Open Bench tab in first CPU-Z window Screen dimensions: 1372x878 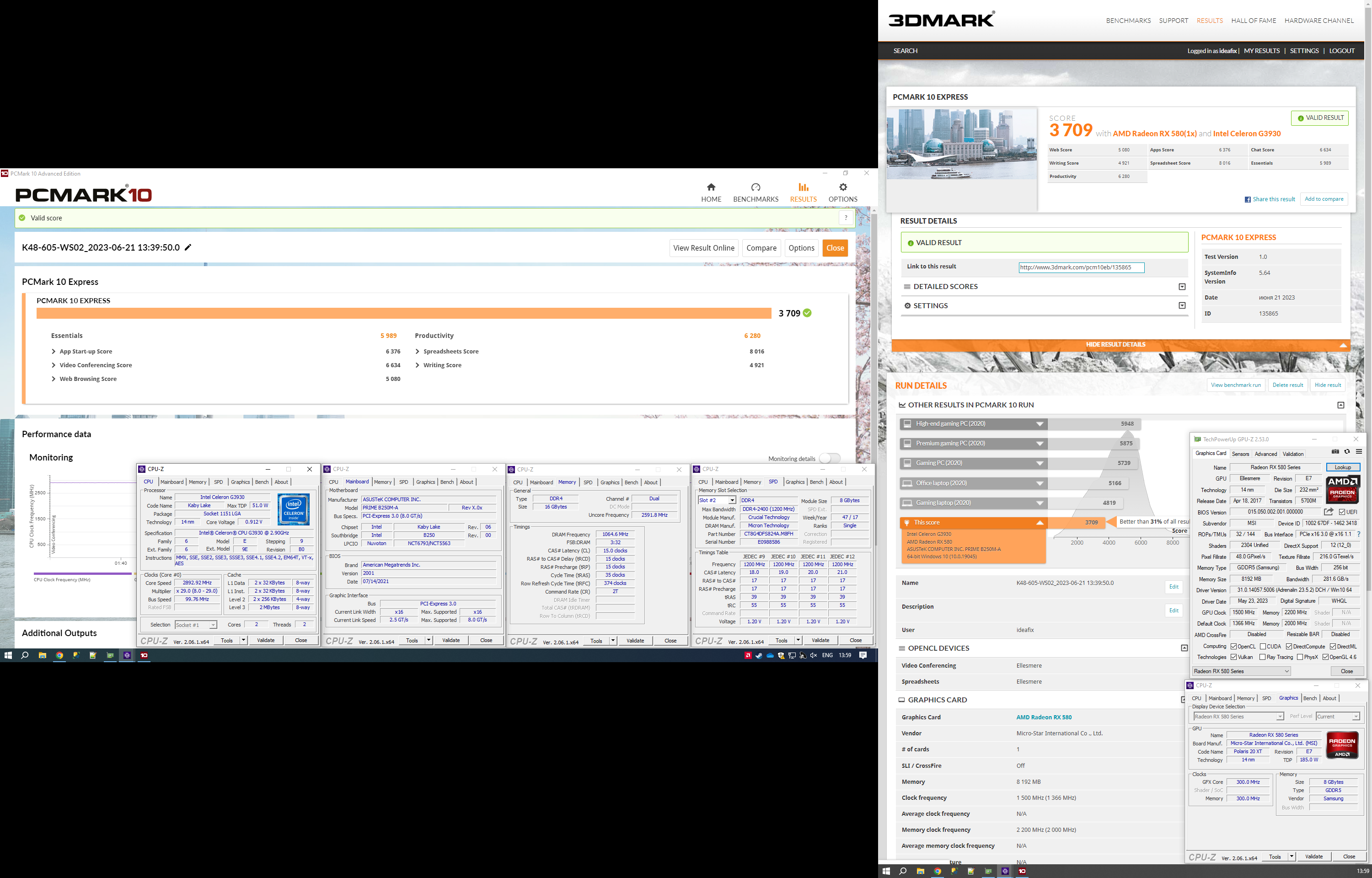click(x=262, y=482)
